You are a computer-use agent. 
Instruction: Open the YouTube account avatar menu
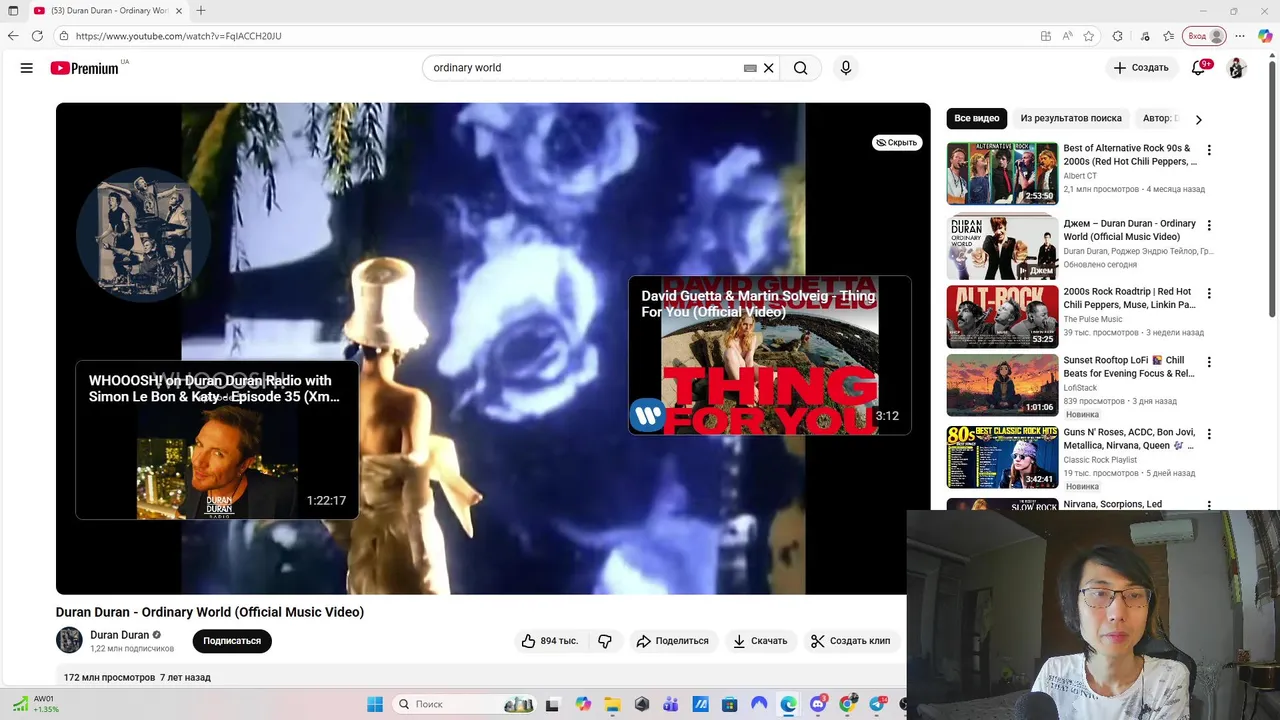(x=1237, y=68)
